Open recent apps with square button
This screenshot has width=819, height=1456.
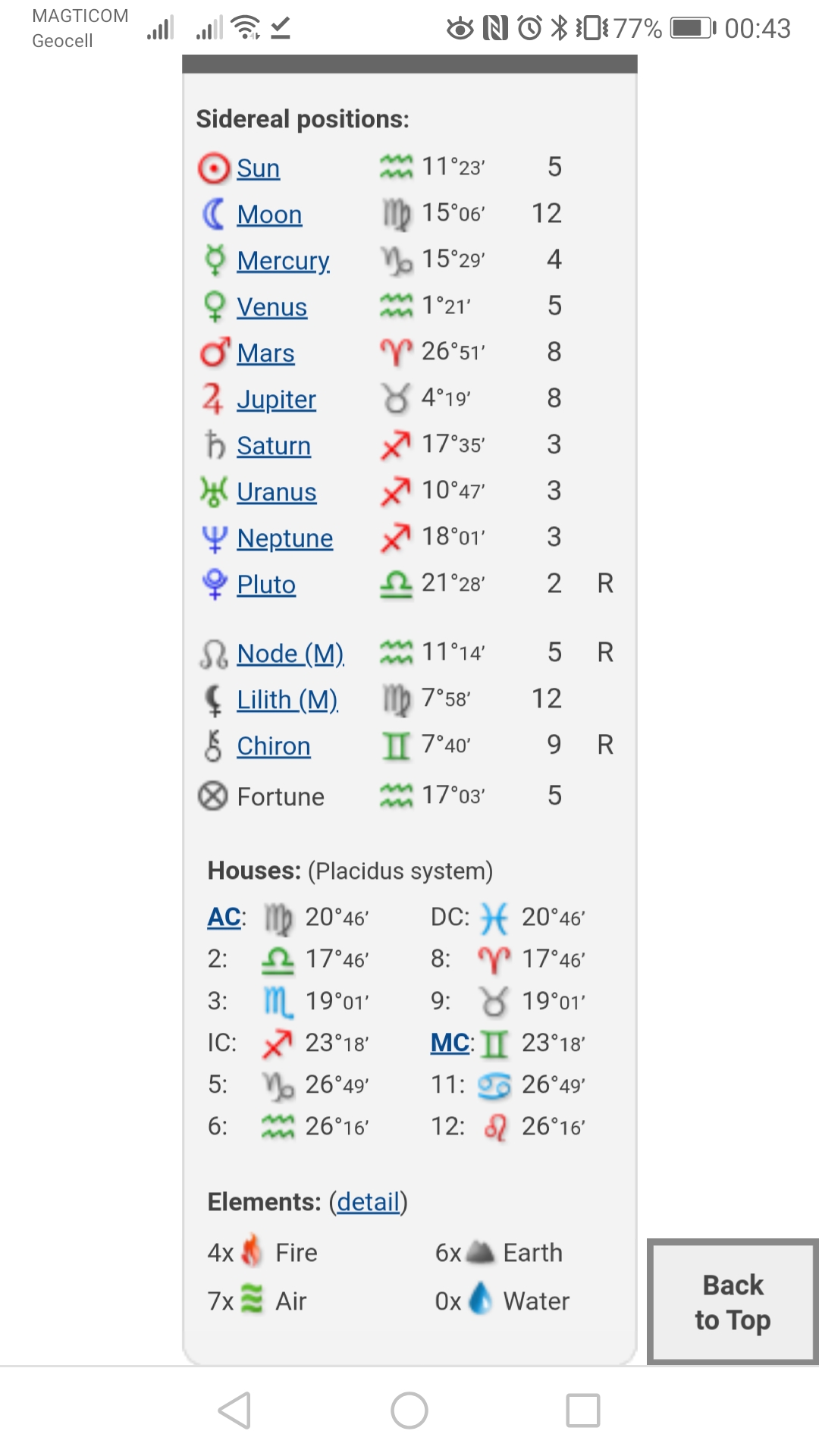click(x=583, y=1410)
